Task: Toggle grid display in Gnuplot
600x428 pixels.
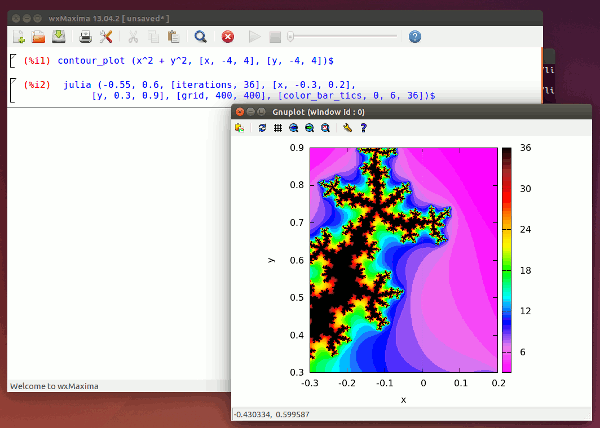Action: (277, 128)
